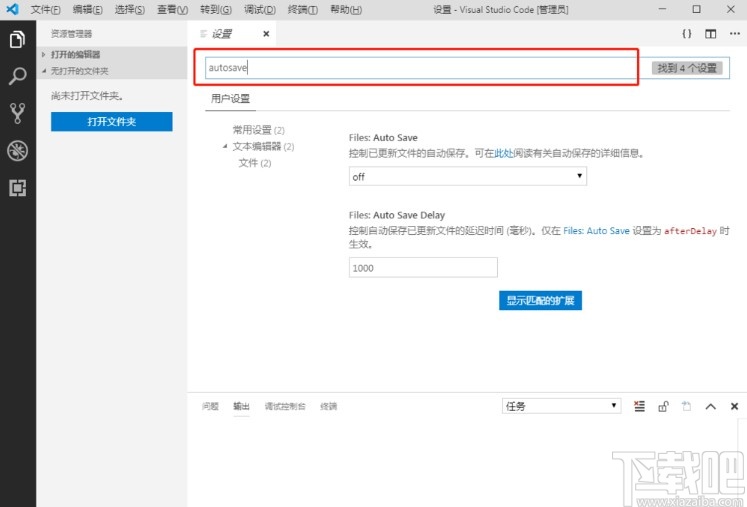Open the 任务 output channel dropdown

[561, 406]
